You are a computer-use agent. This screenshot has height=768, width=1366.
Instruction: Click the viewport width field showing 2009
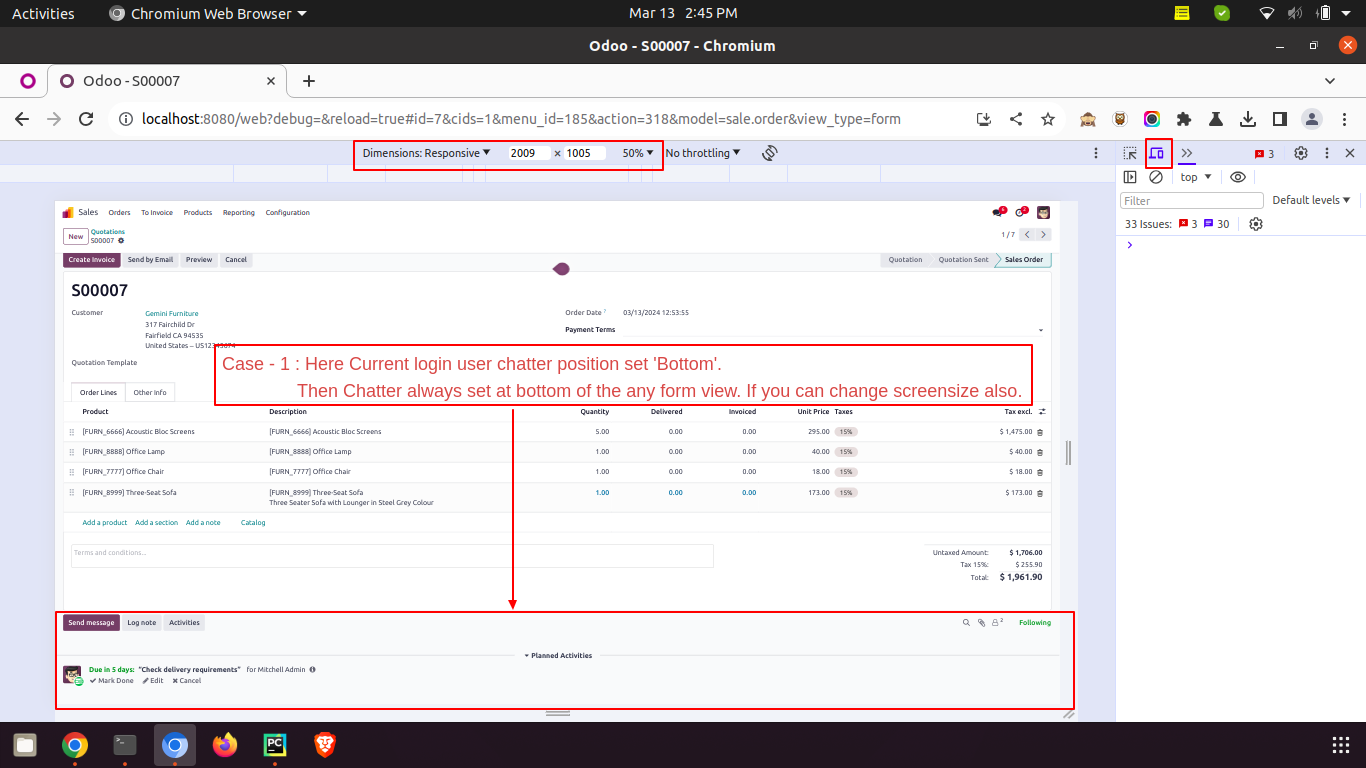(529, 153)
